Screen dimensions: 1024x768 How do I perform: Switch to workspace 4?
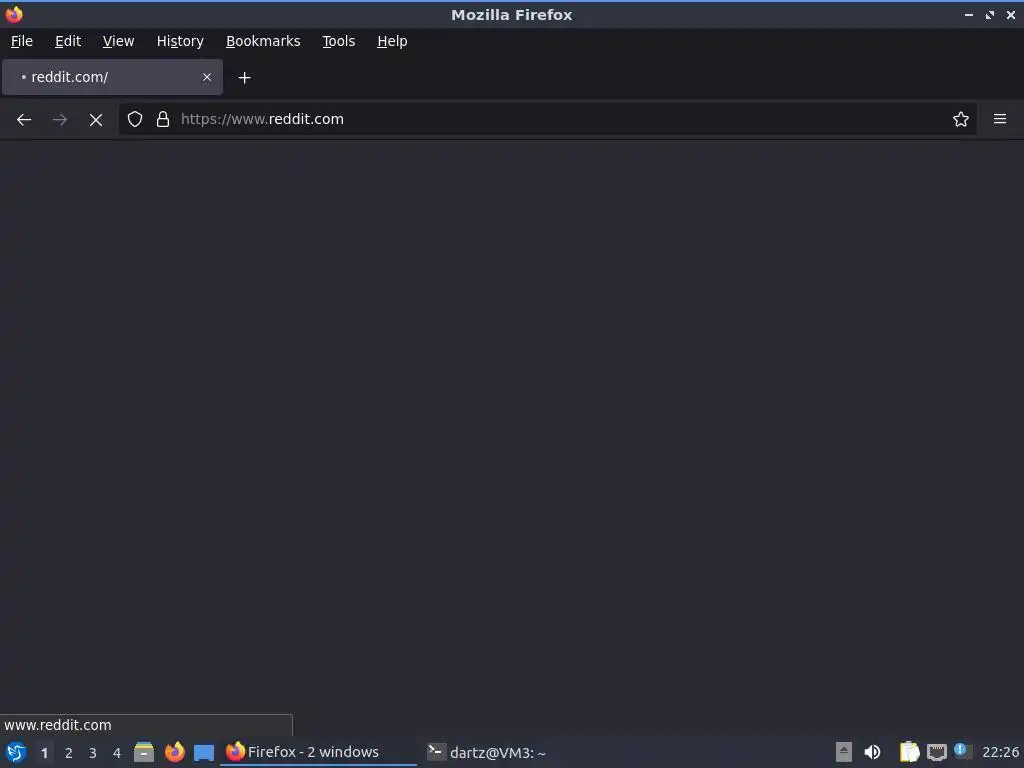[x=117, y=753]
